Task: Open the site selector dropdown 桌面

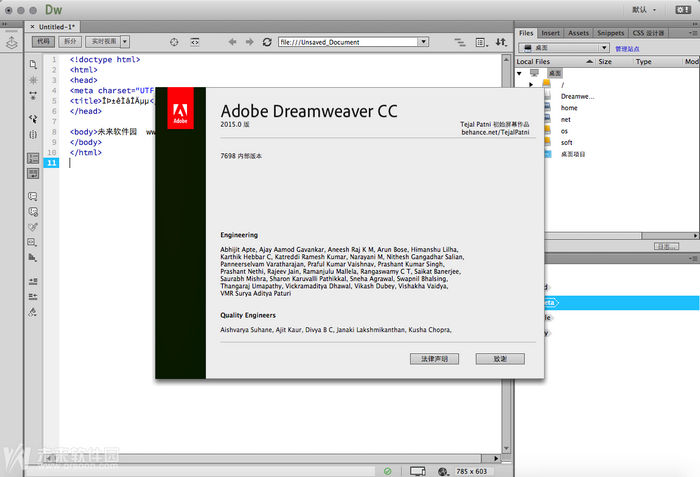Action: pos(564,48)
